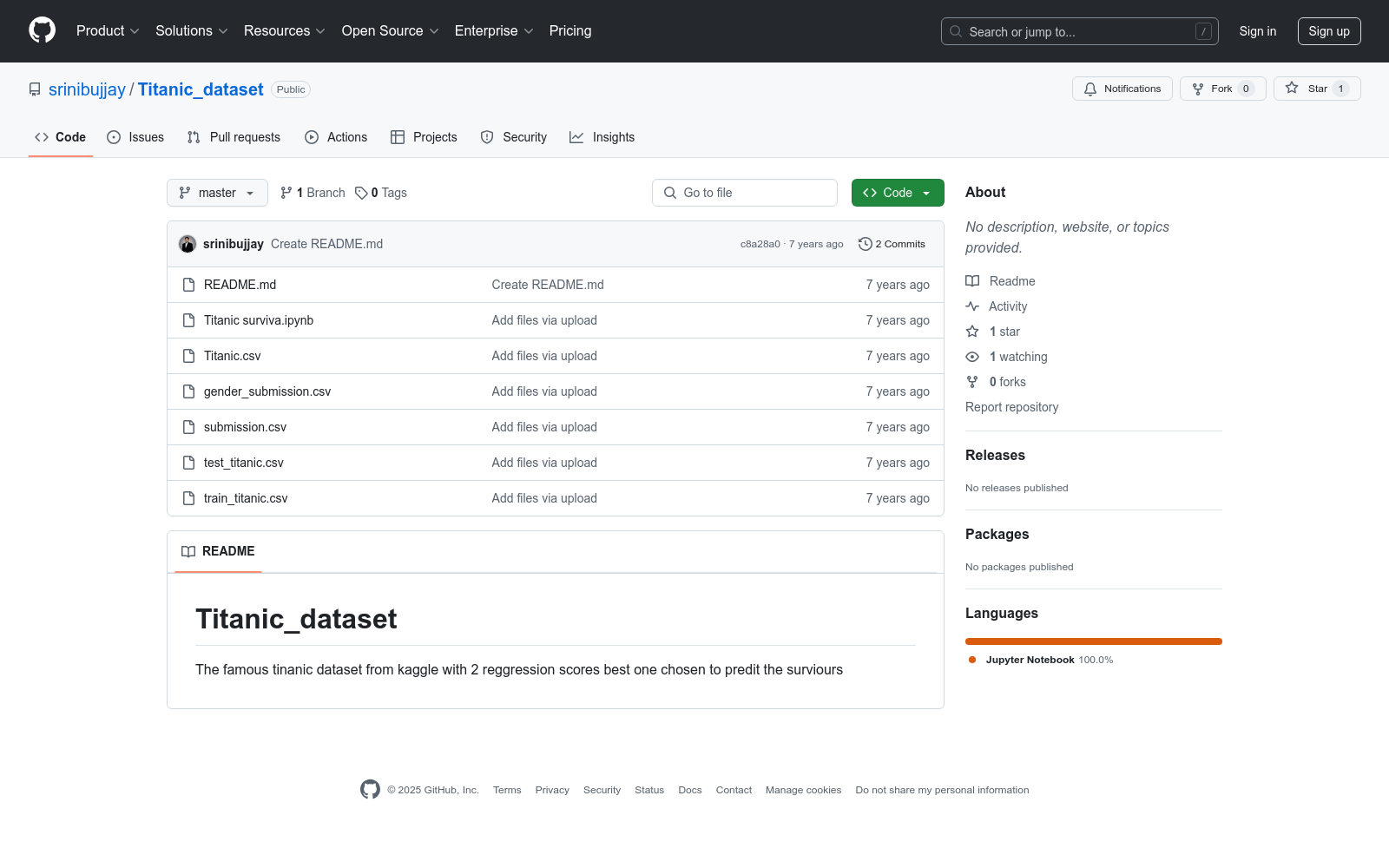Viewport: 1389px width, 868px height.
Task: Click the srinibujjay avatar in the commit row
Action: pos(188,244)
